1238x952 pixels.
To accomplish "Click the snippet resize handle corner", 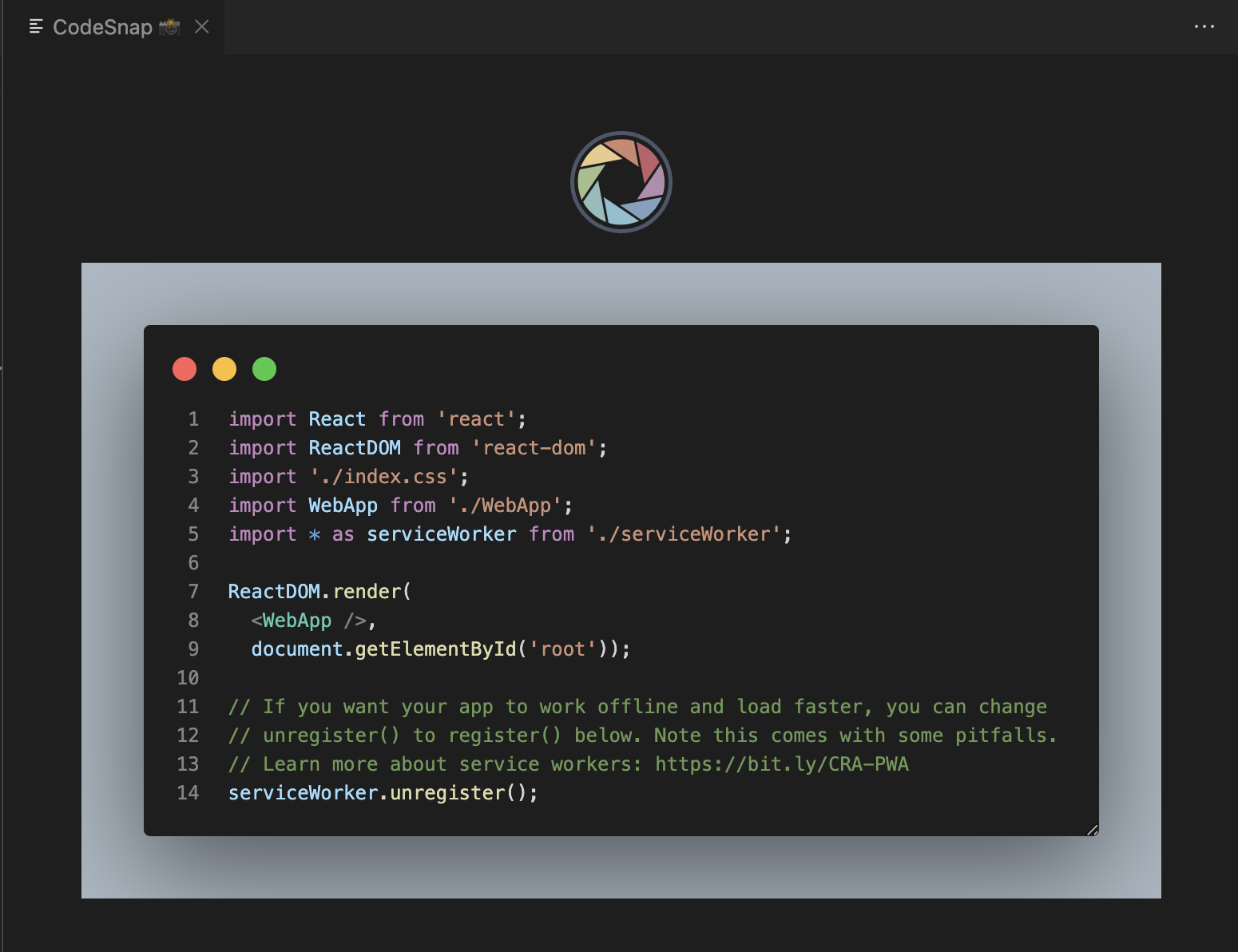I will 1092,830.
